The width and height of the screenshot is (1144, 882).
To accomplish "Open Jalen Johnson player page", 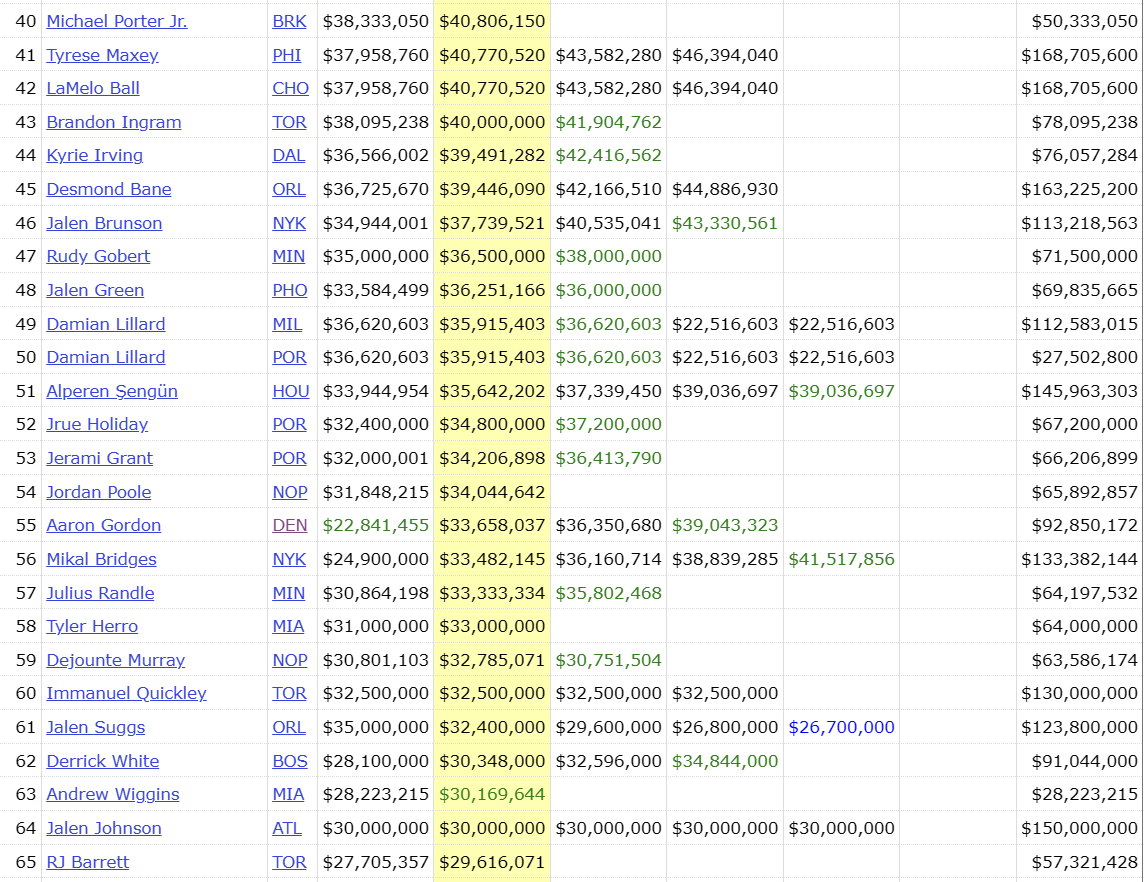I will (104, 828).
